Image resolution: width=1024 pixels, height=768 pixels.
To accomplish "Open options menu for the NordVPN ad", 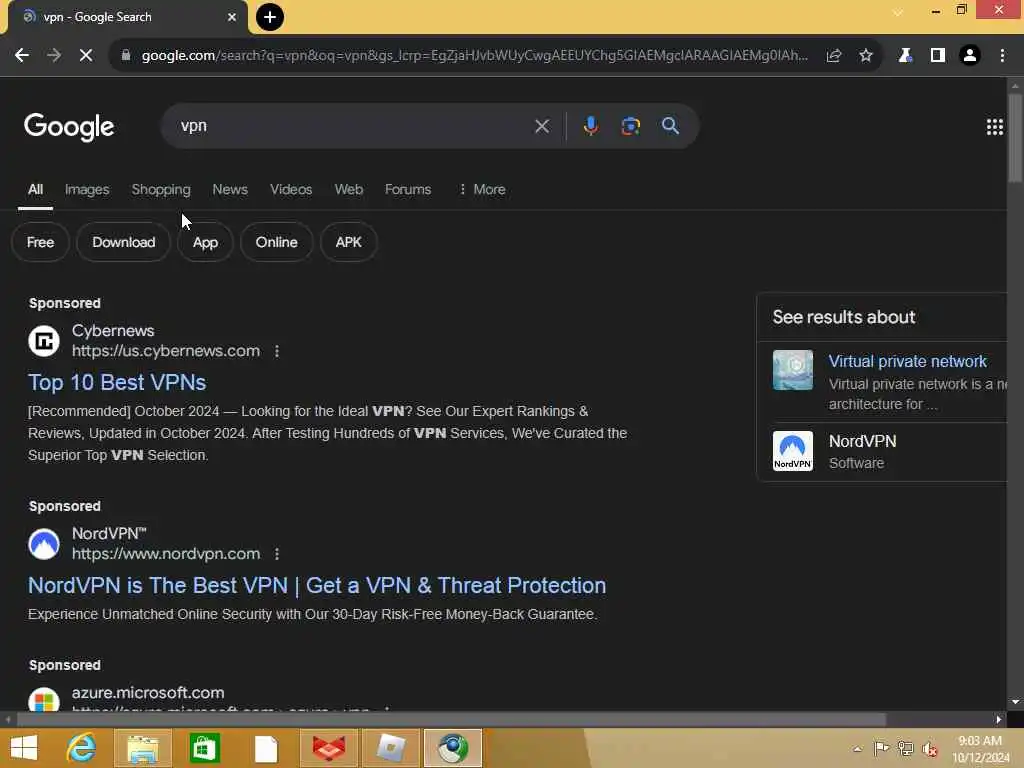I will click(277, 554).
